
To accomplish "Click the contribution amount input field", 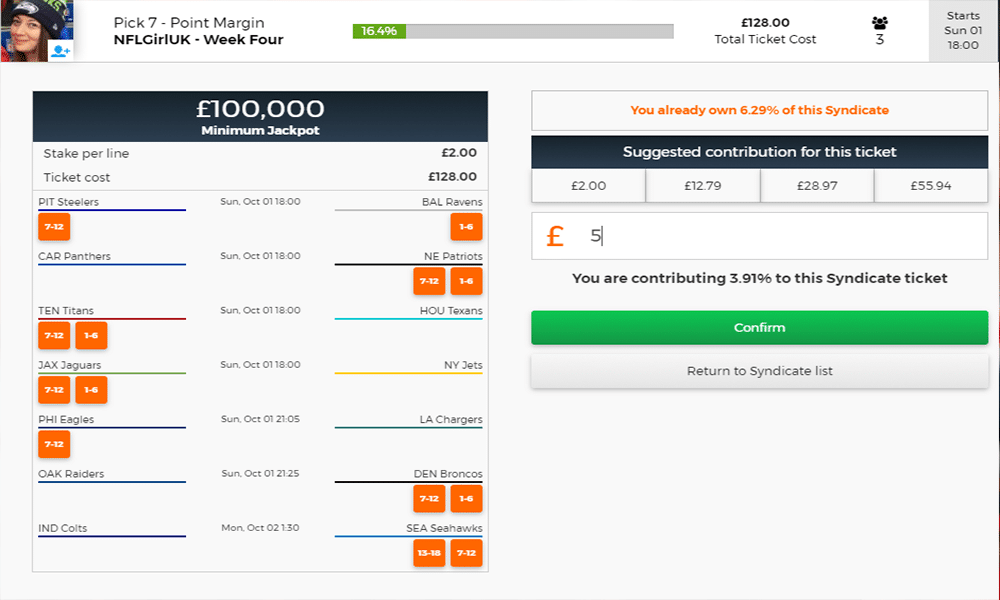I will click(x=780, y=236).
